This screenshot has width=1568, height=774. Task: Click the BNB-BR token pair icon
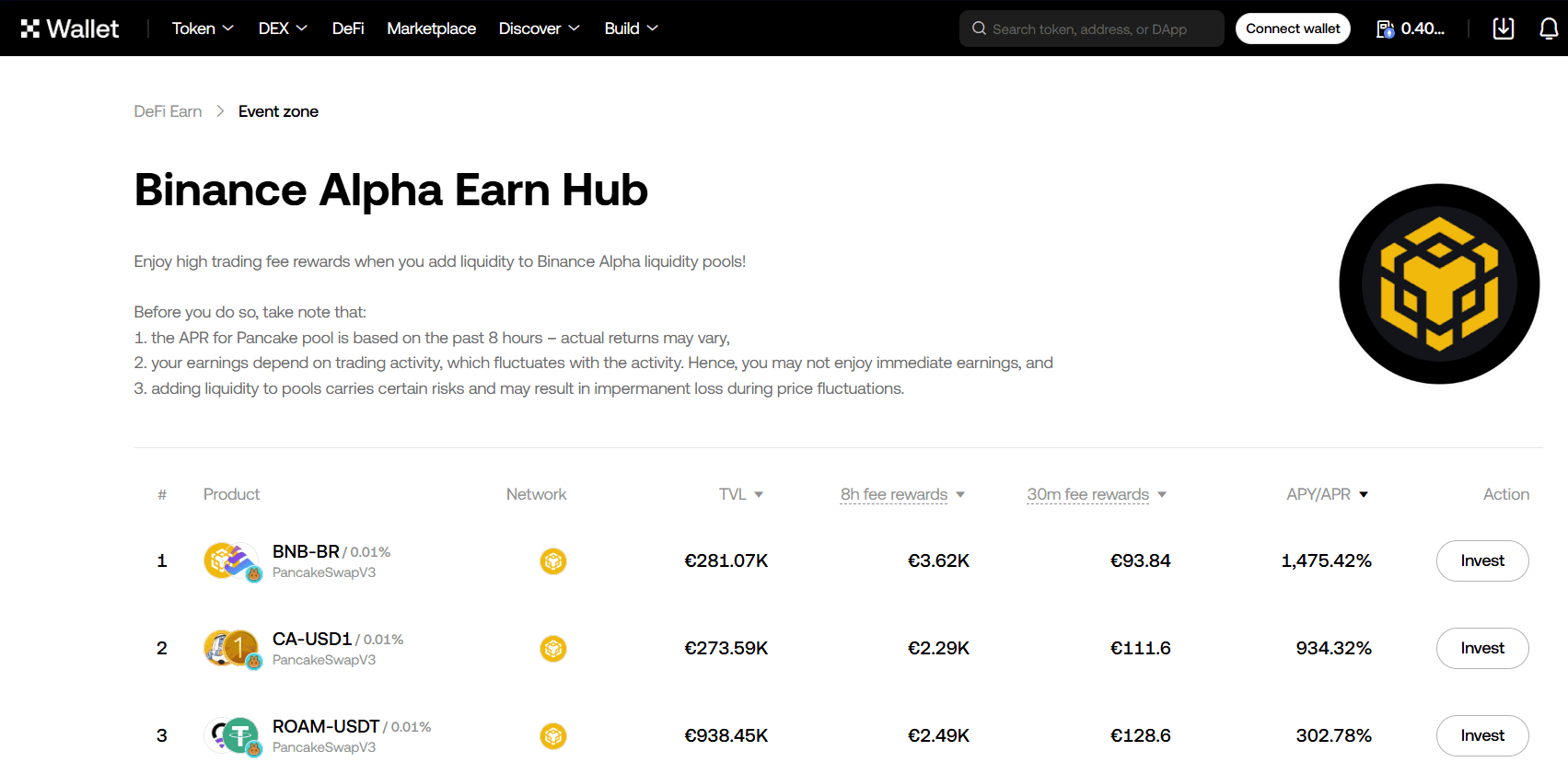[230, 560]
